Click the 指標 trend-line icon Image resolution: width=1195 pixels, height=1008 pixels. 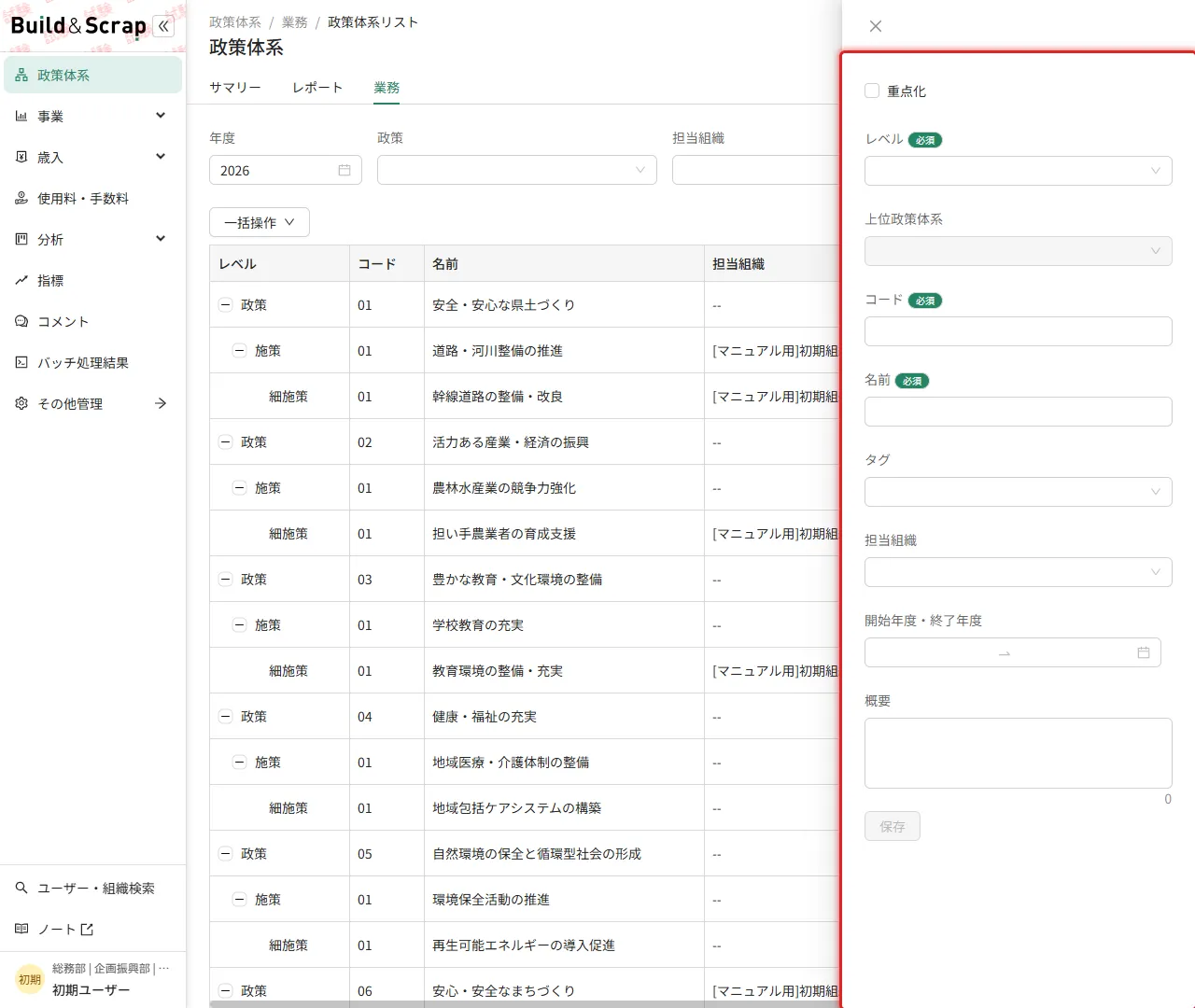coord(21,281)
